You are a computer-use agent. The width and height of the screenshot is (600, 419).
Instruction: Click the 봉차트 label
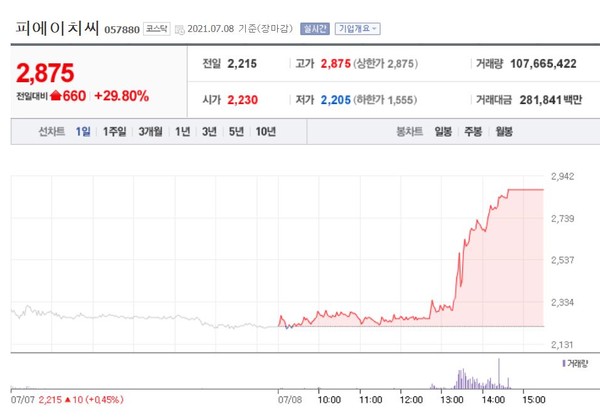click(409, 132)
